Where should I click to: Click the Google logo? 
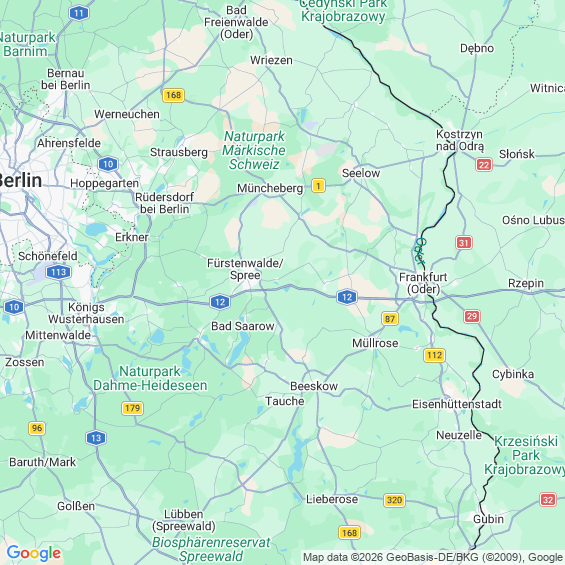tap(34, 553)
